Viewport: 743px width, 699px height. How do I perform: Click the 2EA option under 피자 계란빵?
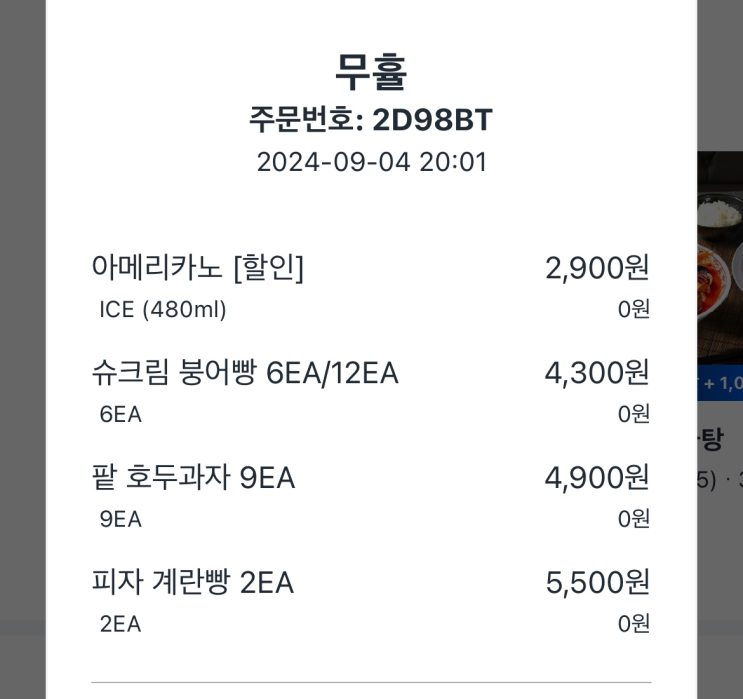(120, 625)
